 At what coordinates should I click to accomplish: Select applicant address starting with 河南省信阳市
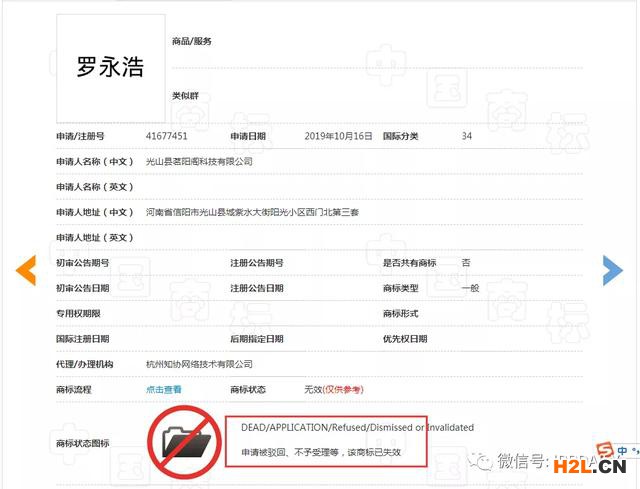(252, 212)
